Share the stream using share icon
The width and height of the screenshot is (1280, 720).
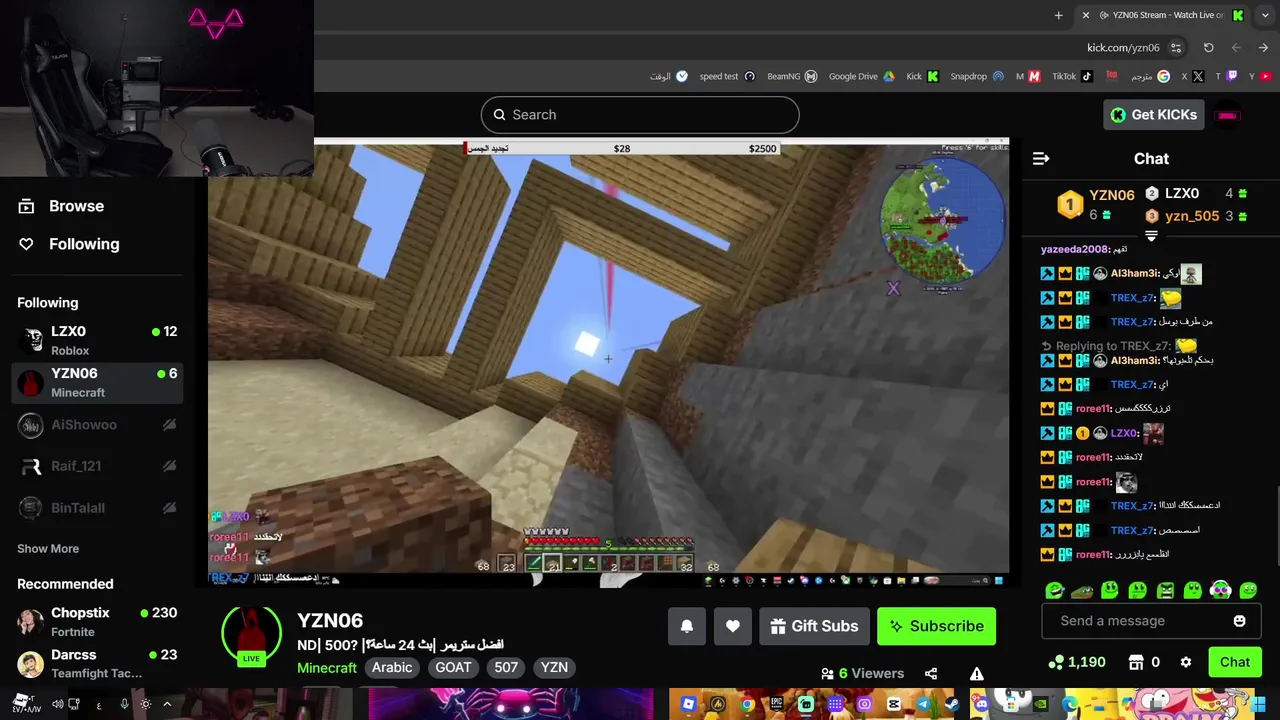coord(931,674)
